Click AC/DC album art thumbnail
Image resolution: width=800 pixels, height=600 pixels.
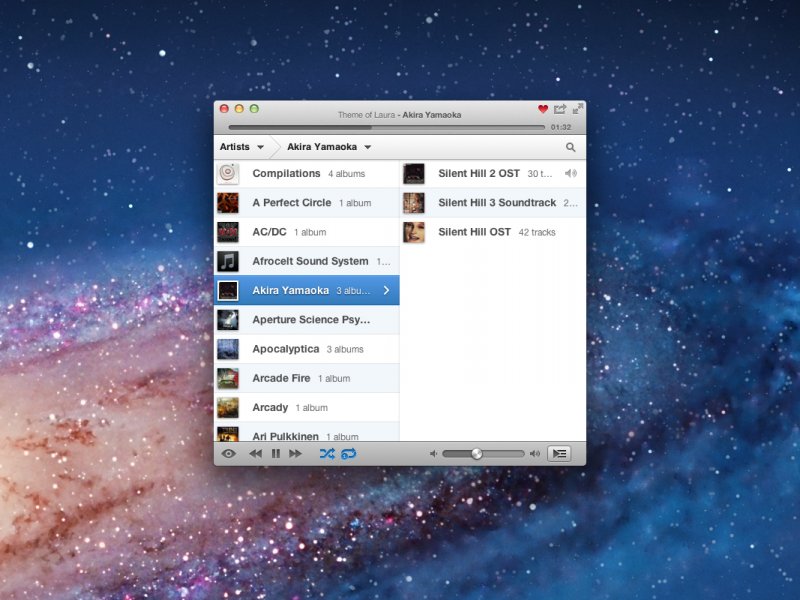pos(228,232)
